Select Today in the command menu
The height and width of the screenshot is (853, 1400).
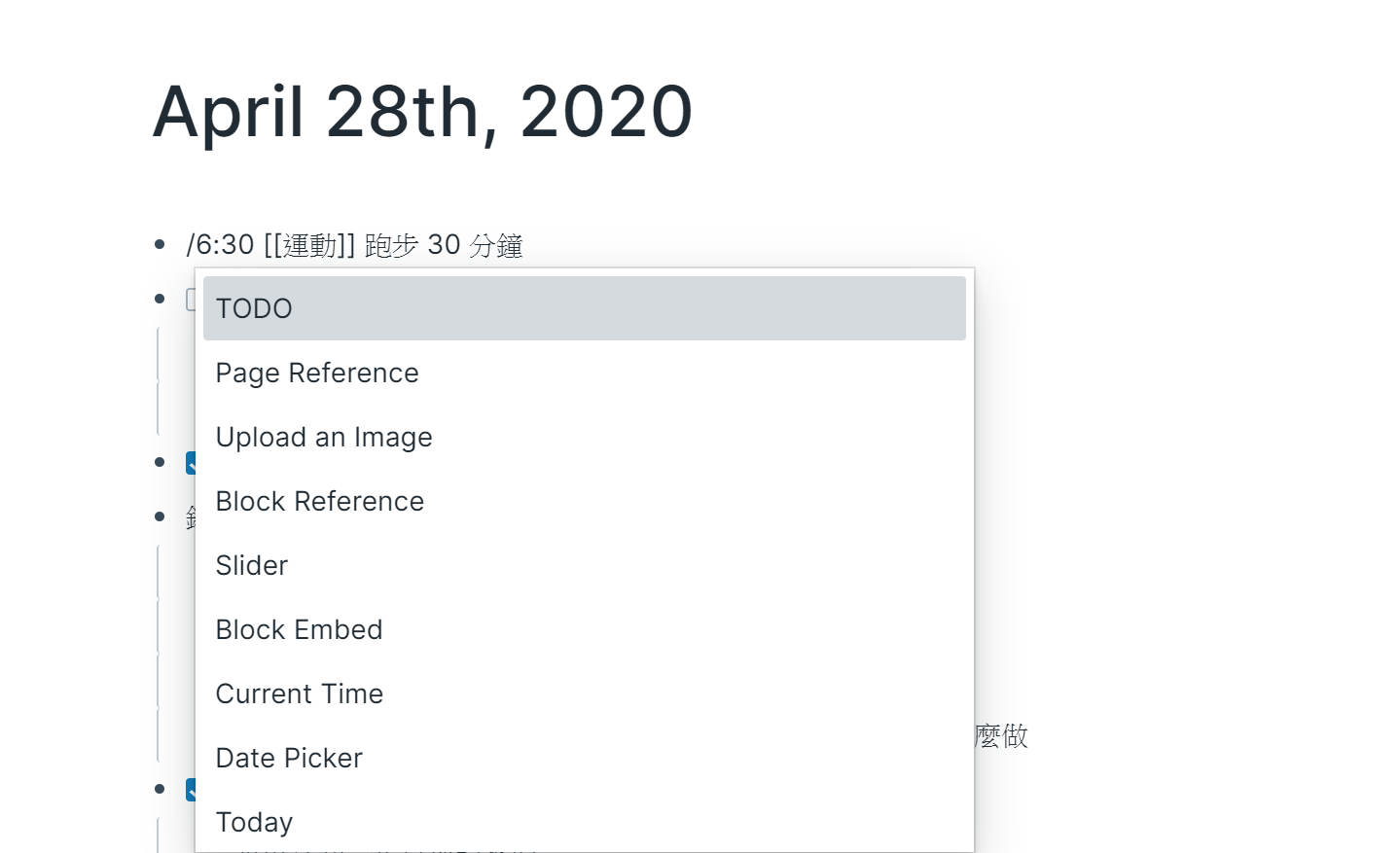(584, 822)
